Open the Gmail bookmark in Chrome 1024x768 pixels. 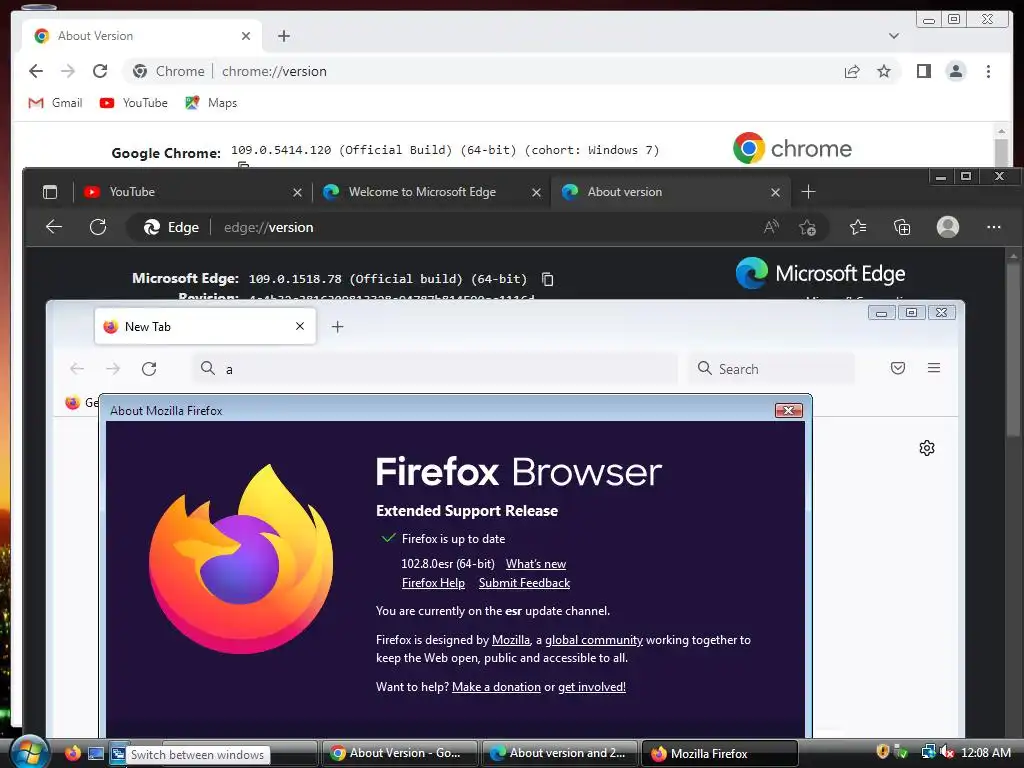tap(56, 103)
